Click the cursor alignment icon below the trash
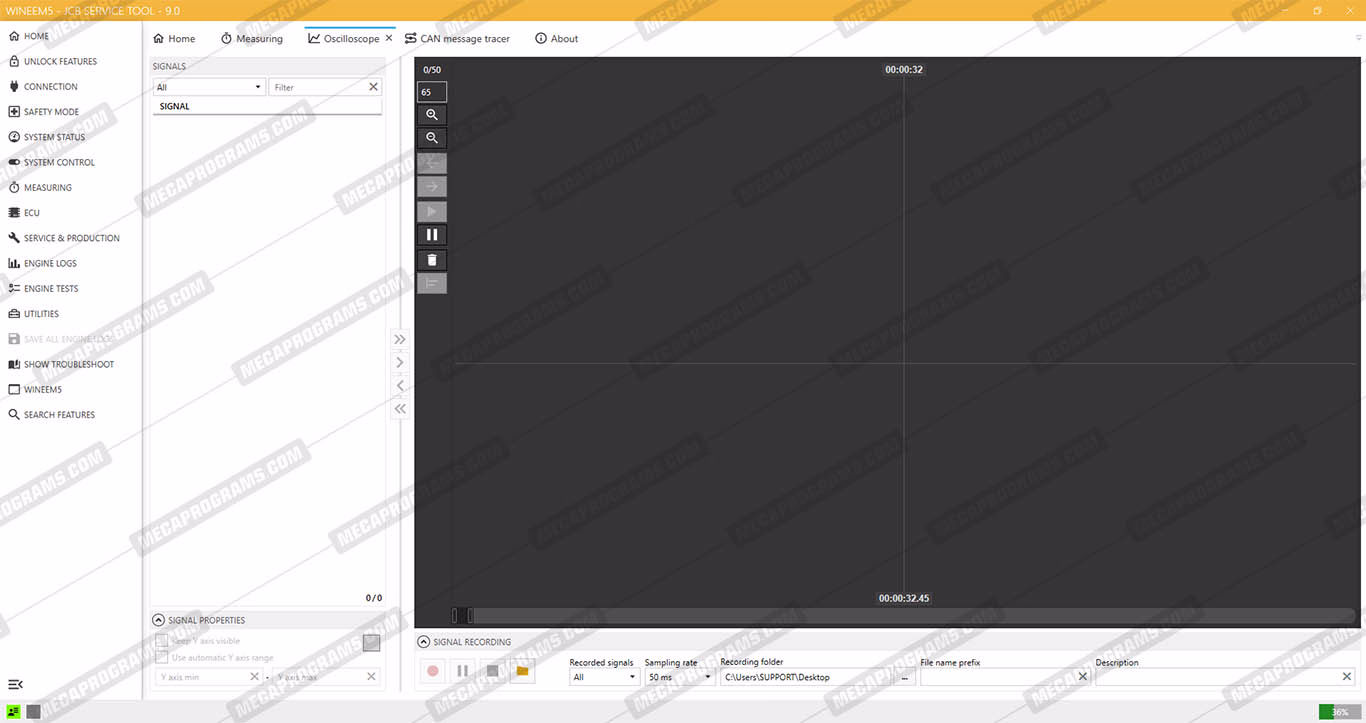This screenshot has width=1366, height=723. 432,283
